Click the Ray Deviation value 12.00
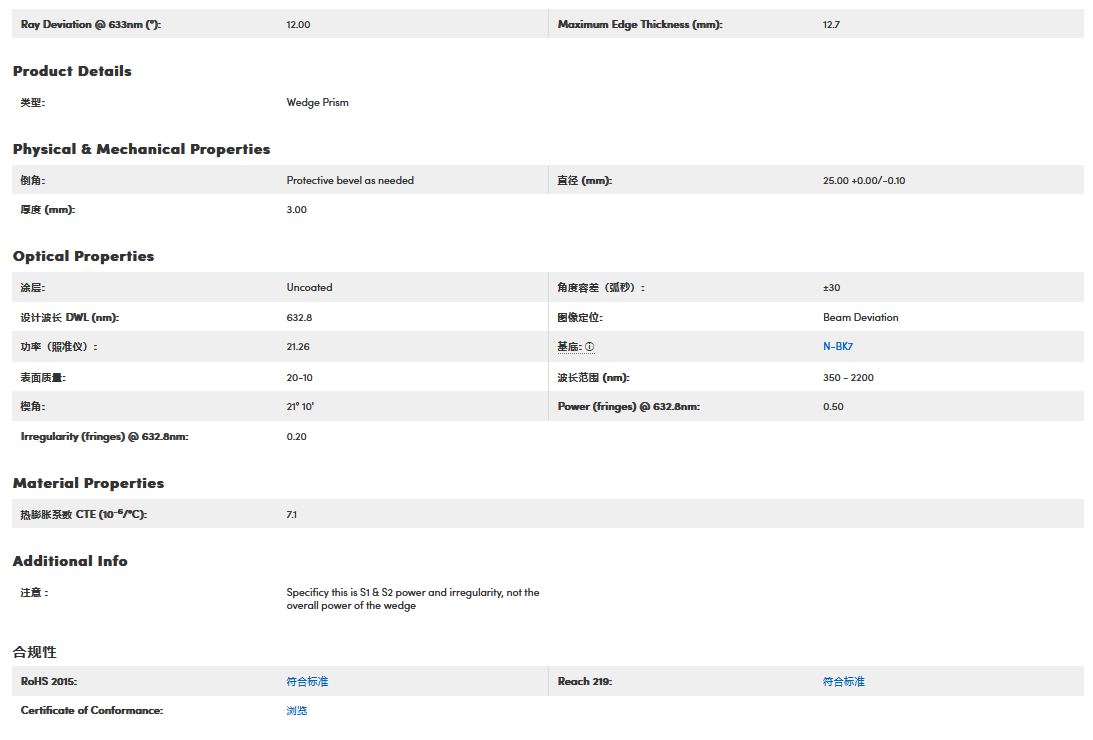The width and height of the screenshot is (1093, 740). coord(298,24)
